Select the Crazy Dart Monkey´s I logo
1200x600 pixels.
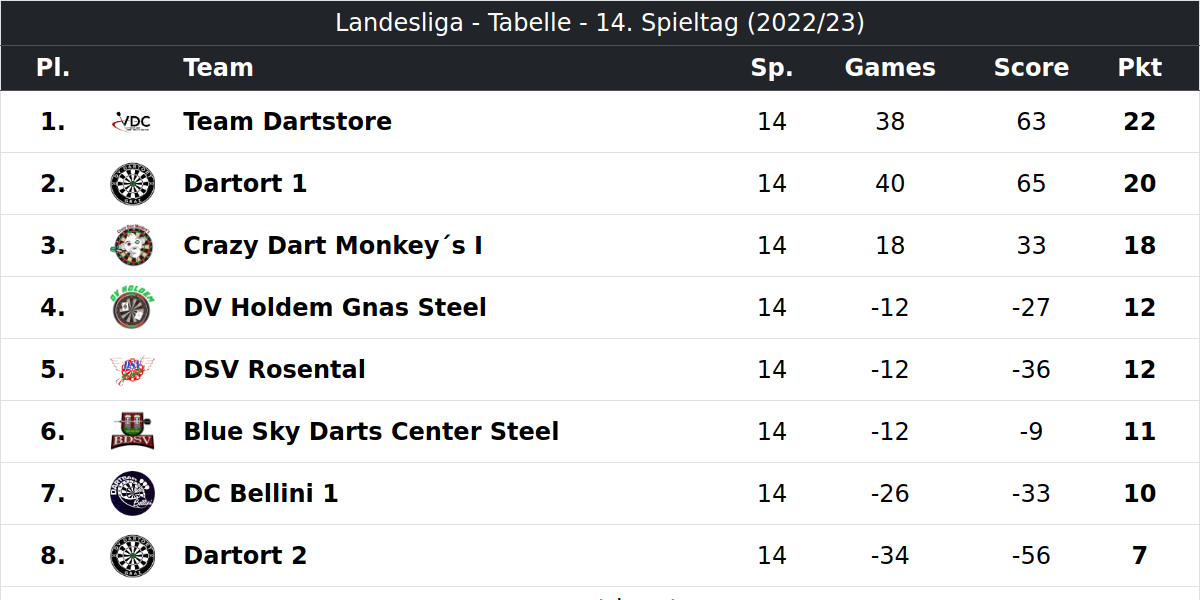(x=132, y=246)
